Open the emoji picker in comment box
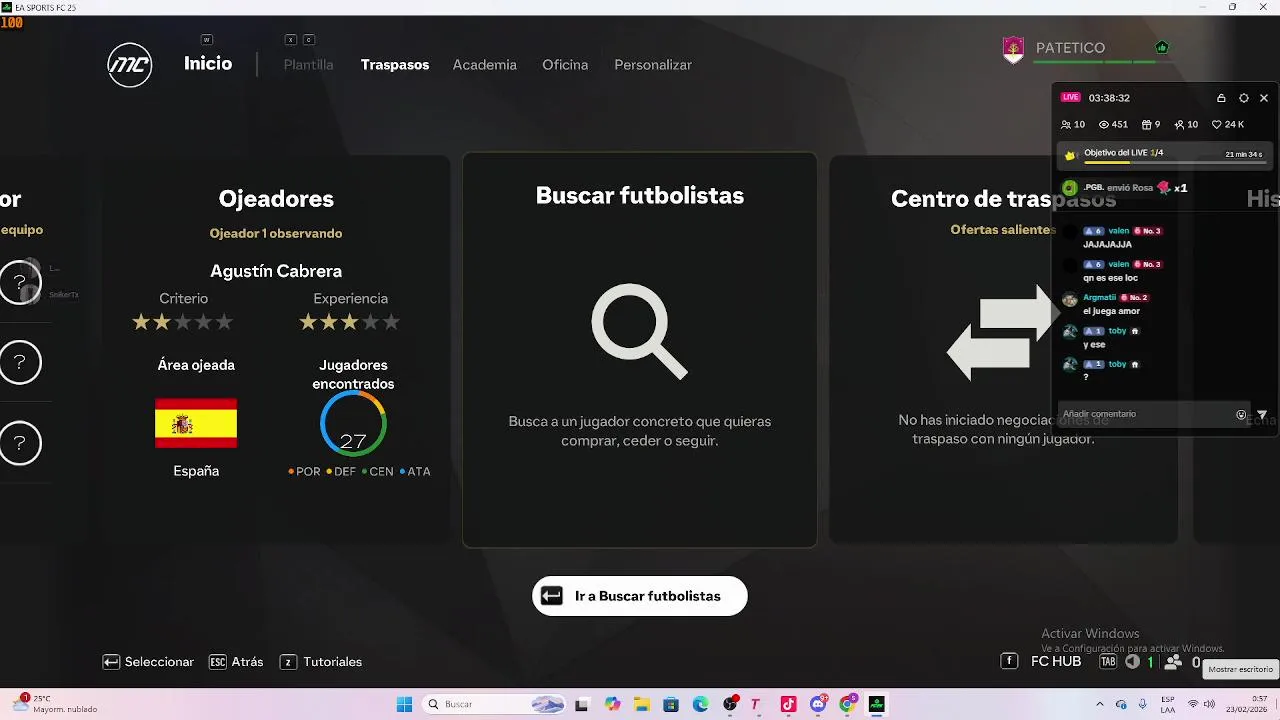 pyautogui.click(x=1241, y=415)
